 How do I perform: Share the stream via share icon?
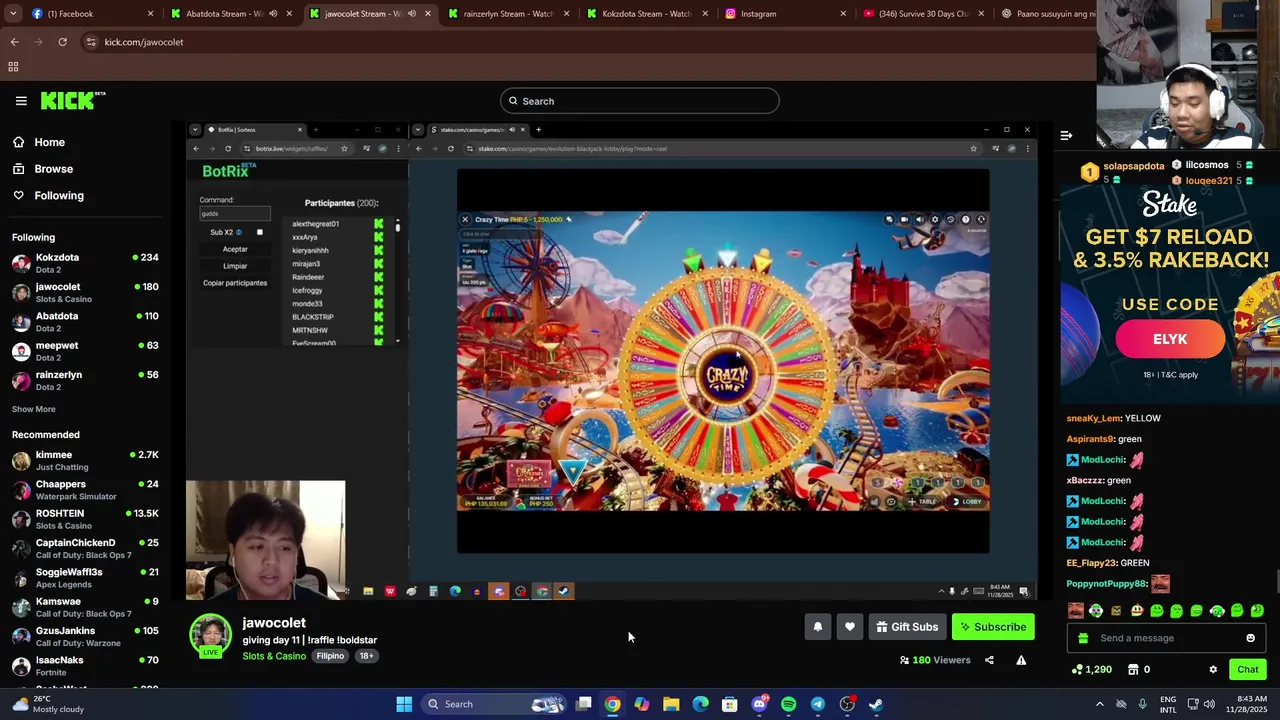point(989,660)
